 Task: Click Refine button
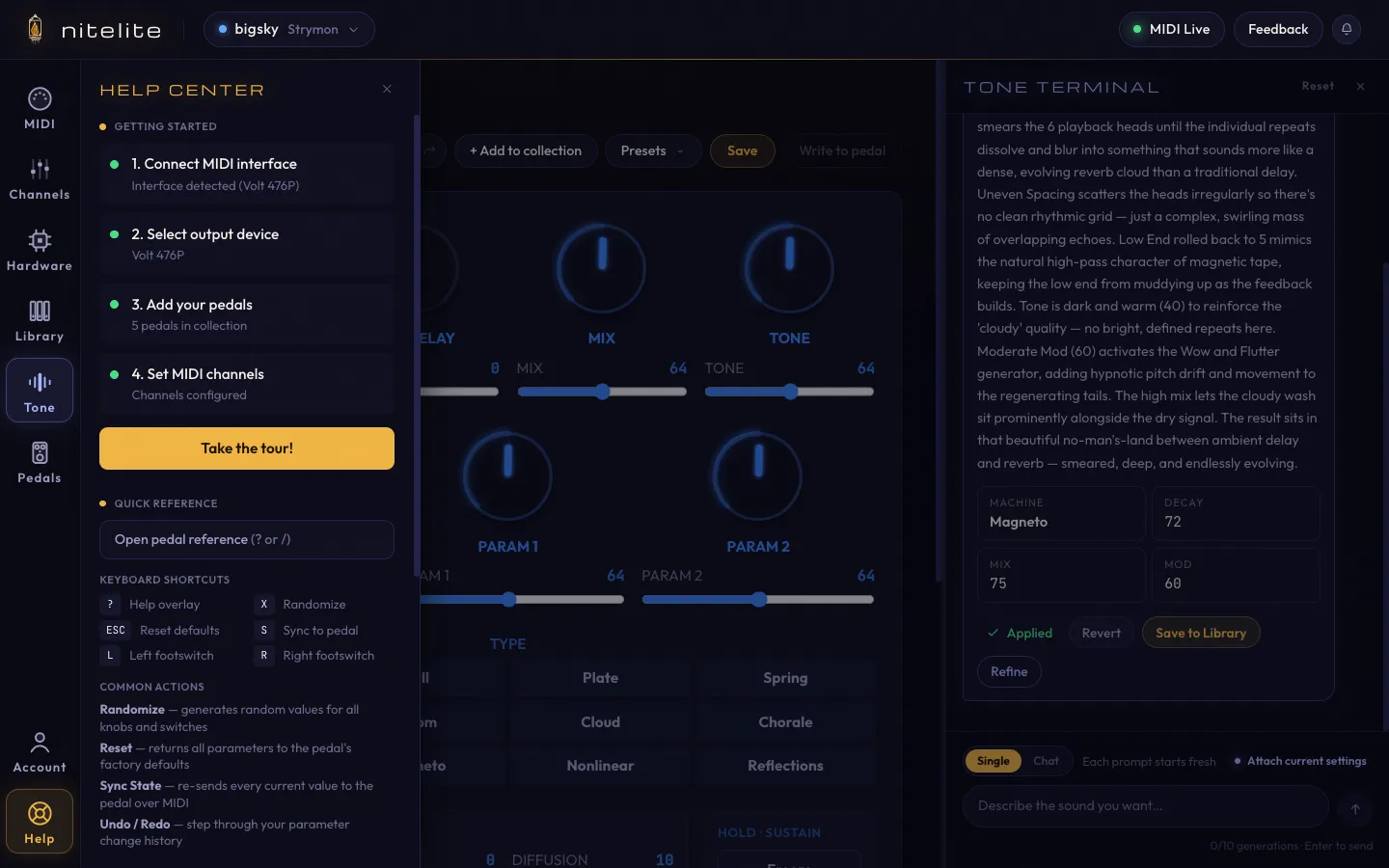point(1009,671)
